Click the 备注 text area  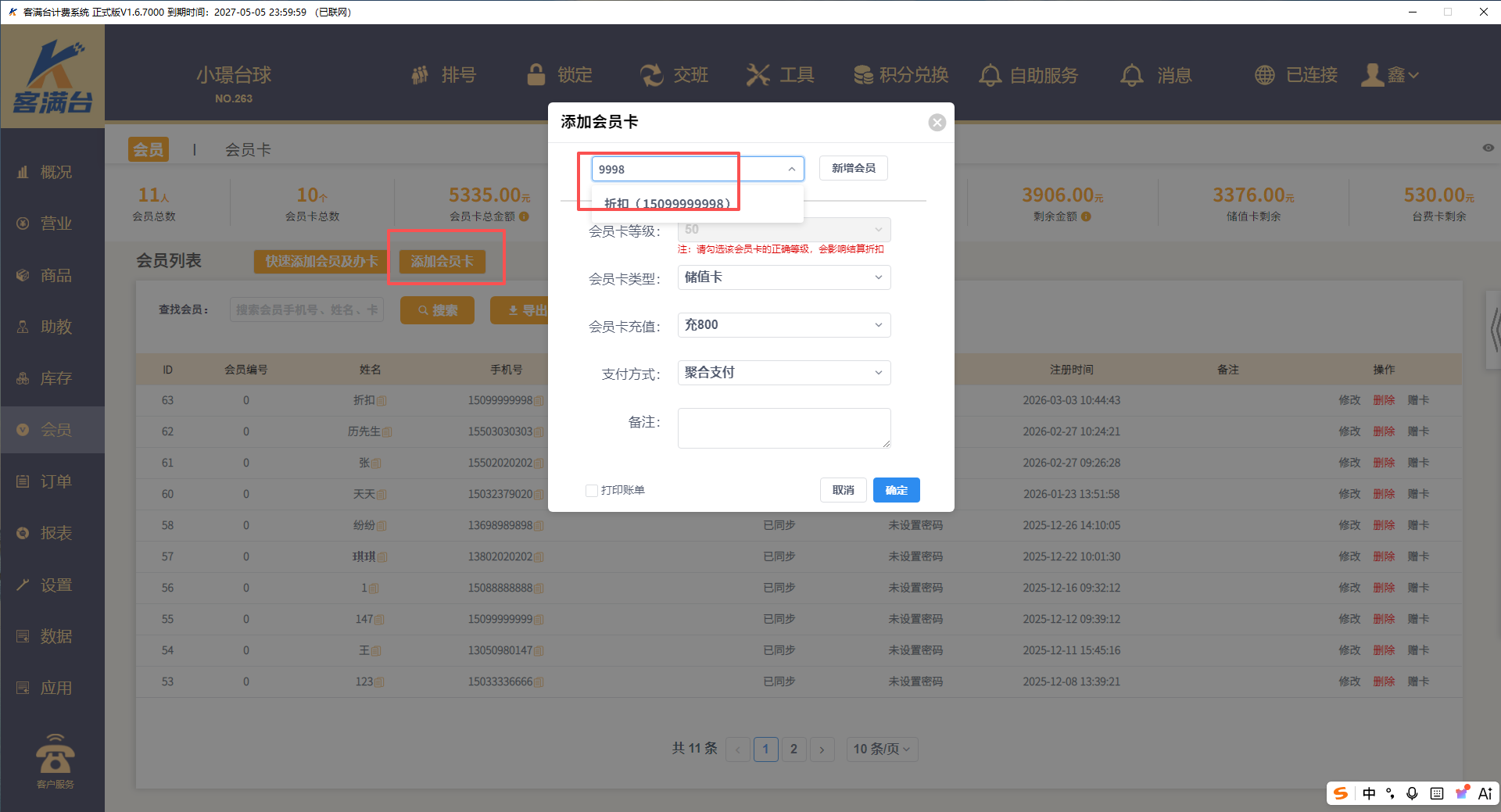point(783,427)
